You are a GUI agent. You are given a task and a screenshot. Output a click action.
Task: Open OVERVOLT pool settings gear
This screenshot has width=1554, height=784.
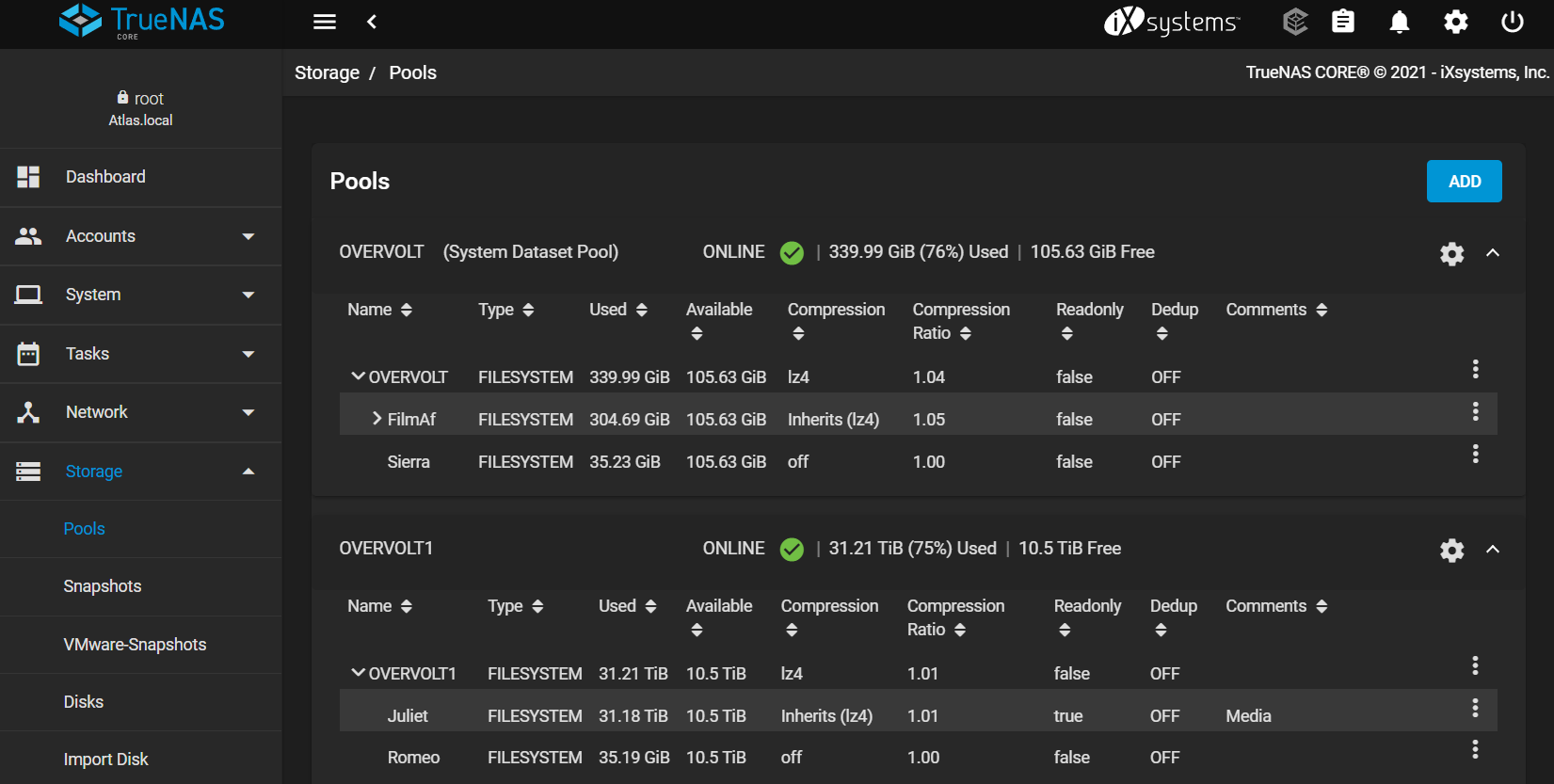(x=1452, y=253)
